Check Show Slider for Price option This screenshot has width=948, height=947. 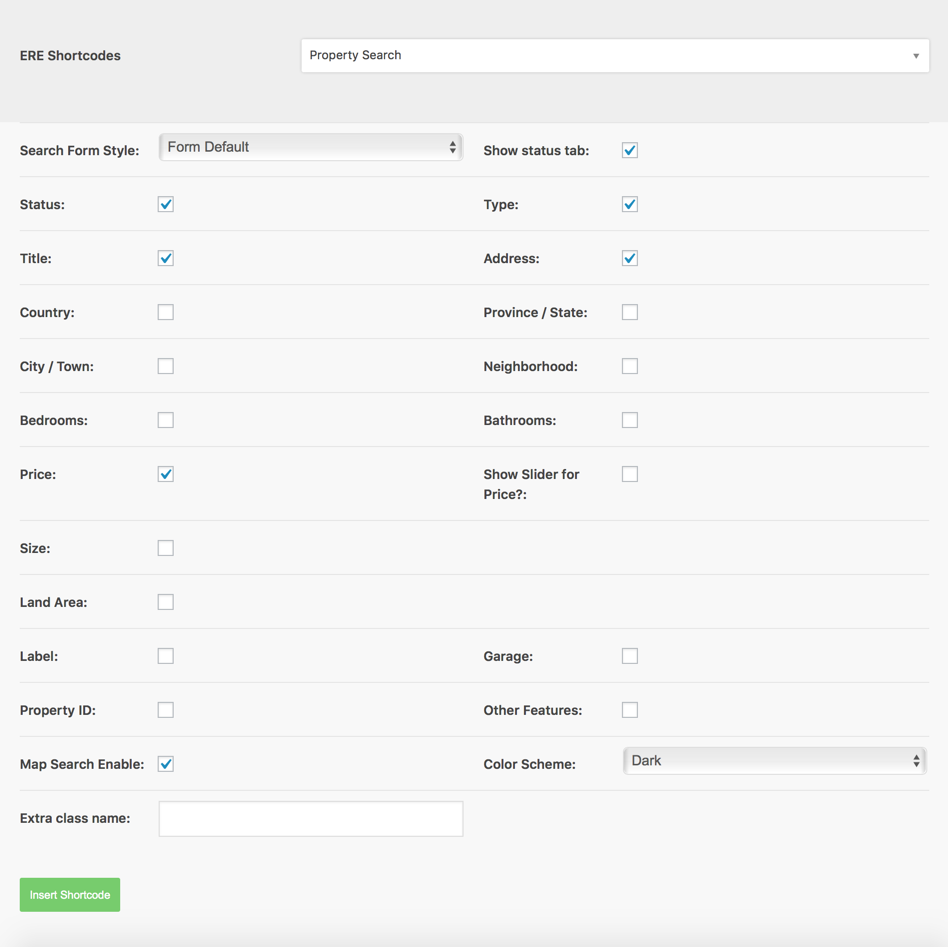tap(630, 474)
